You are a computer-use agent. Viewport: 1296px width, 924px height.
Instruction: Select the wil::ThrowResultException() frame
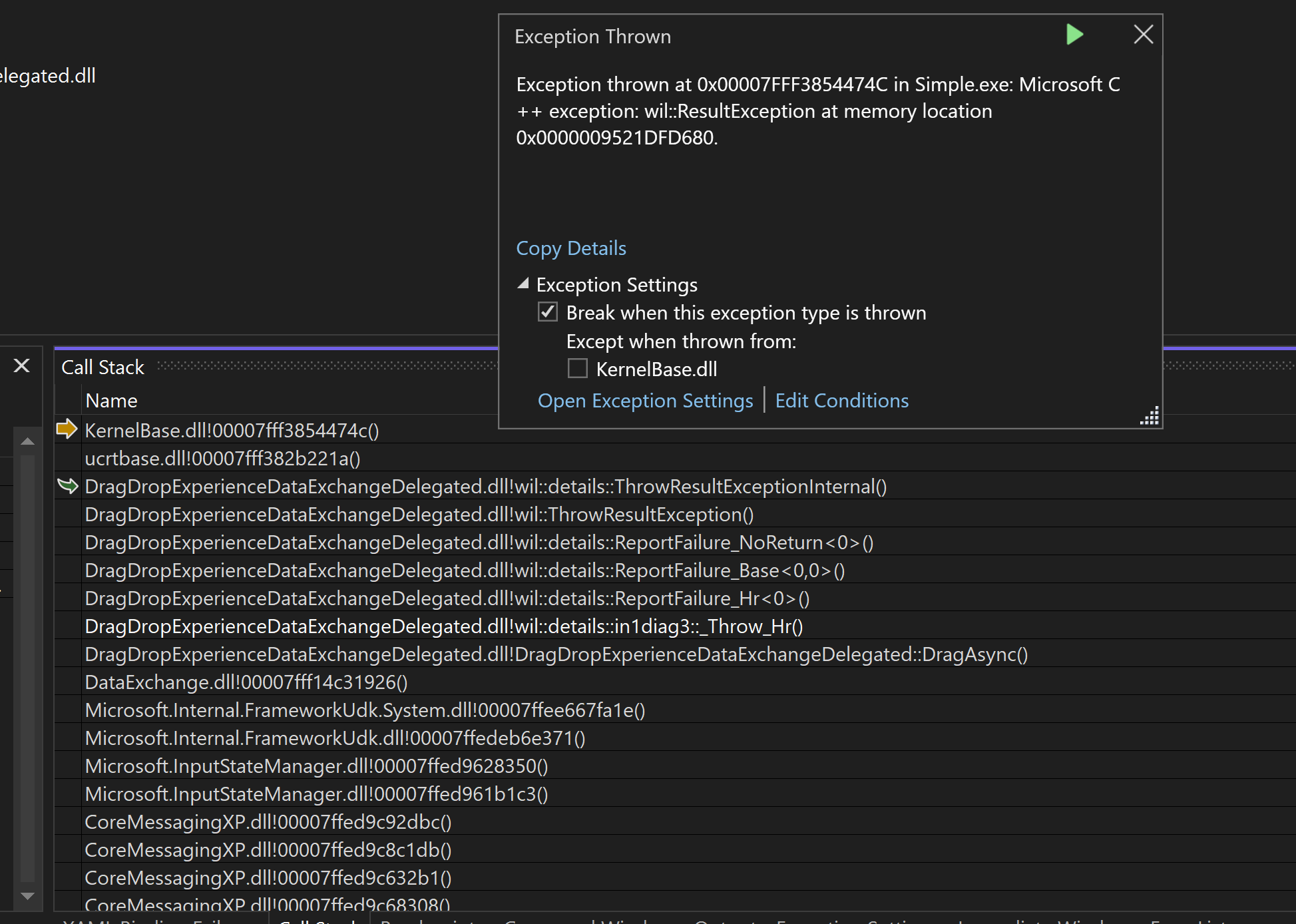click(419, 515)
